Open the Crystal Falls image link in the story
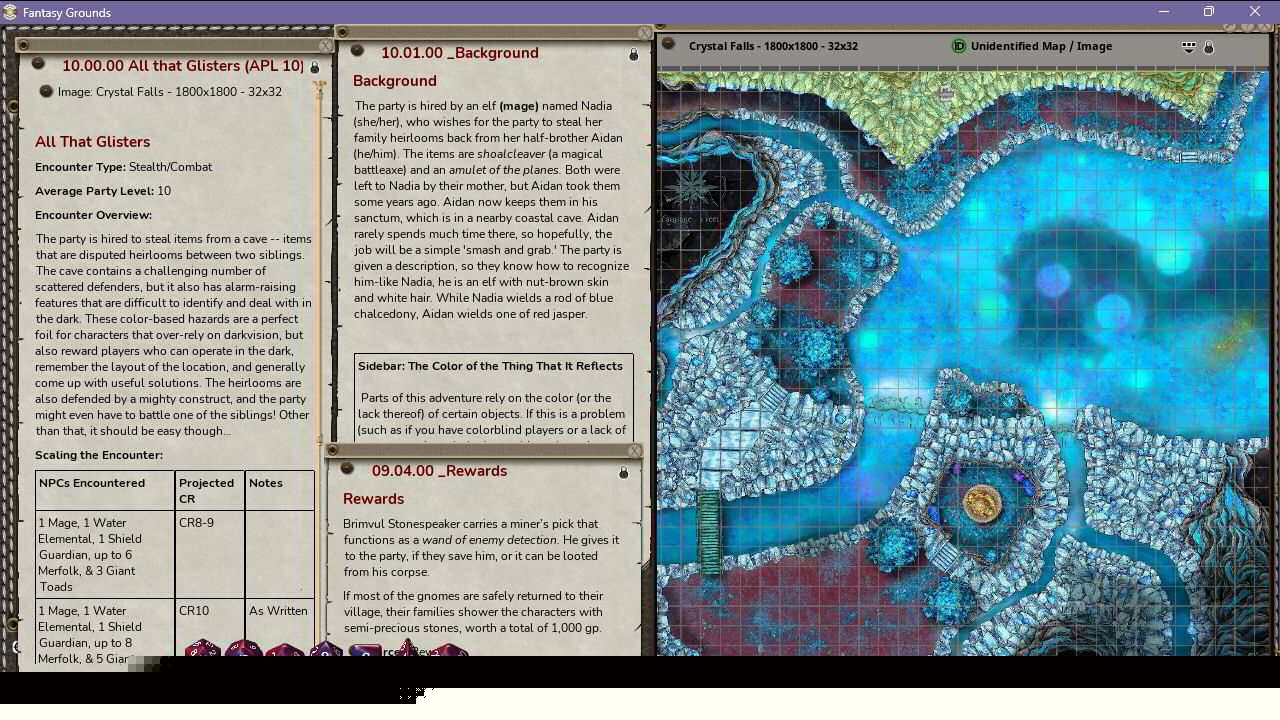Image resolution: width=1280 pixels, height=720 pixels. 46,91
